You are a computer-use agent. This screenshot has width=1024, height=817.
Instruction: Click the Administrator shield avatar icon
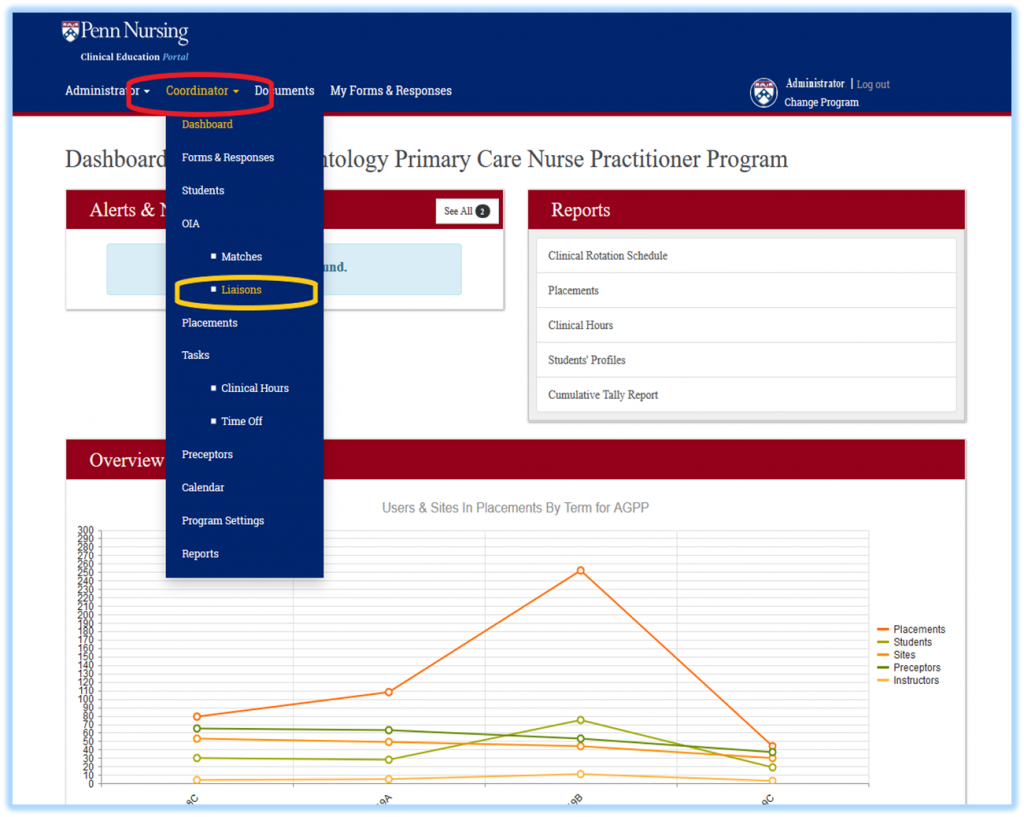[763, 92]
